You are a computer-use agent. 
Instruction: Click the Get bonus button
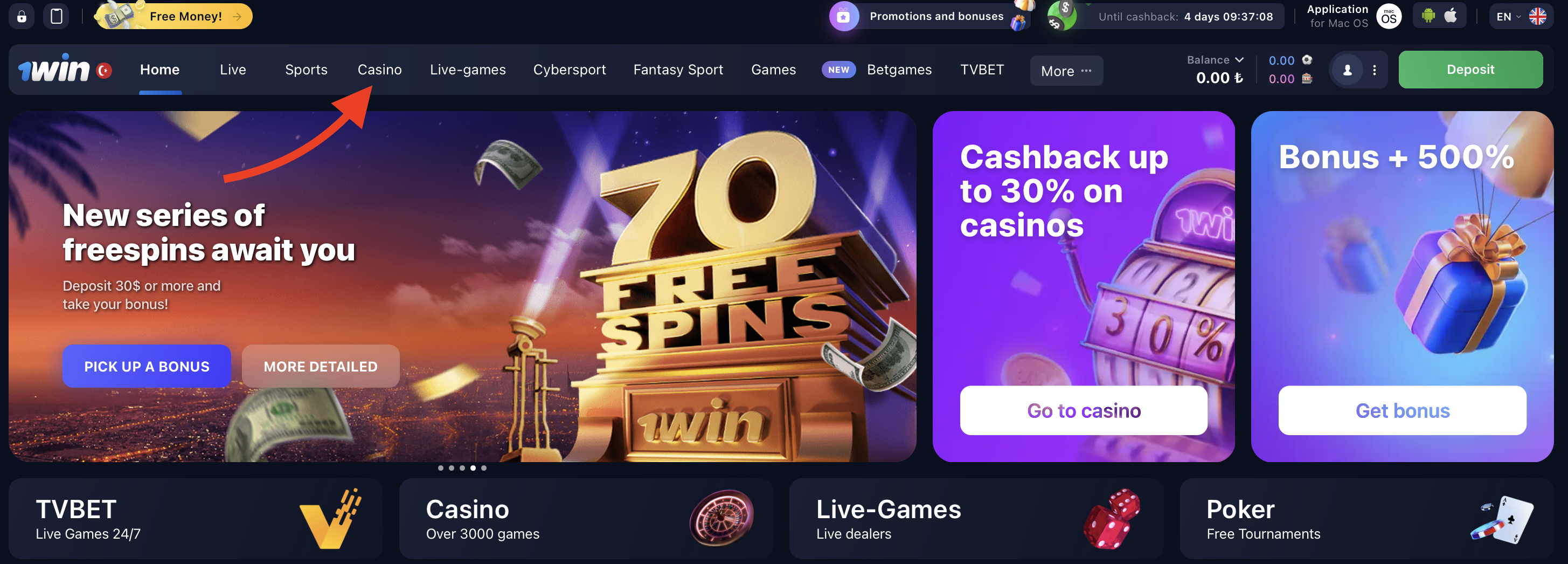[x=1402, y=410]
